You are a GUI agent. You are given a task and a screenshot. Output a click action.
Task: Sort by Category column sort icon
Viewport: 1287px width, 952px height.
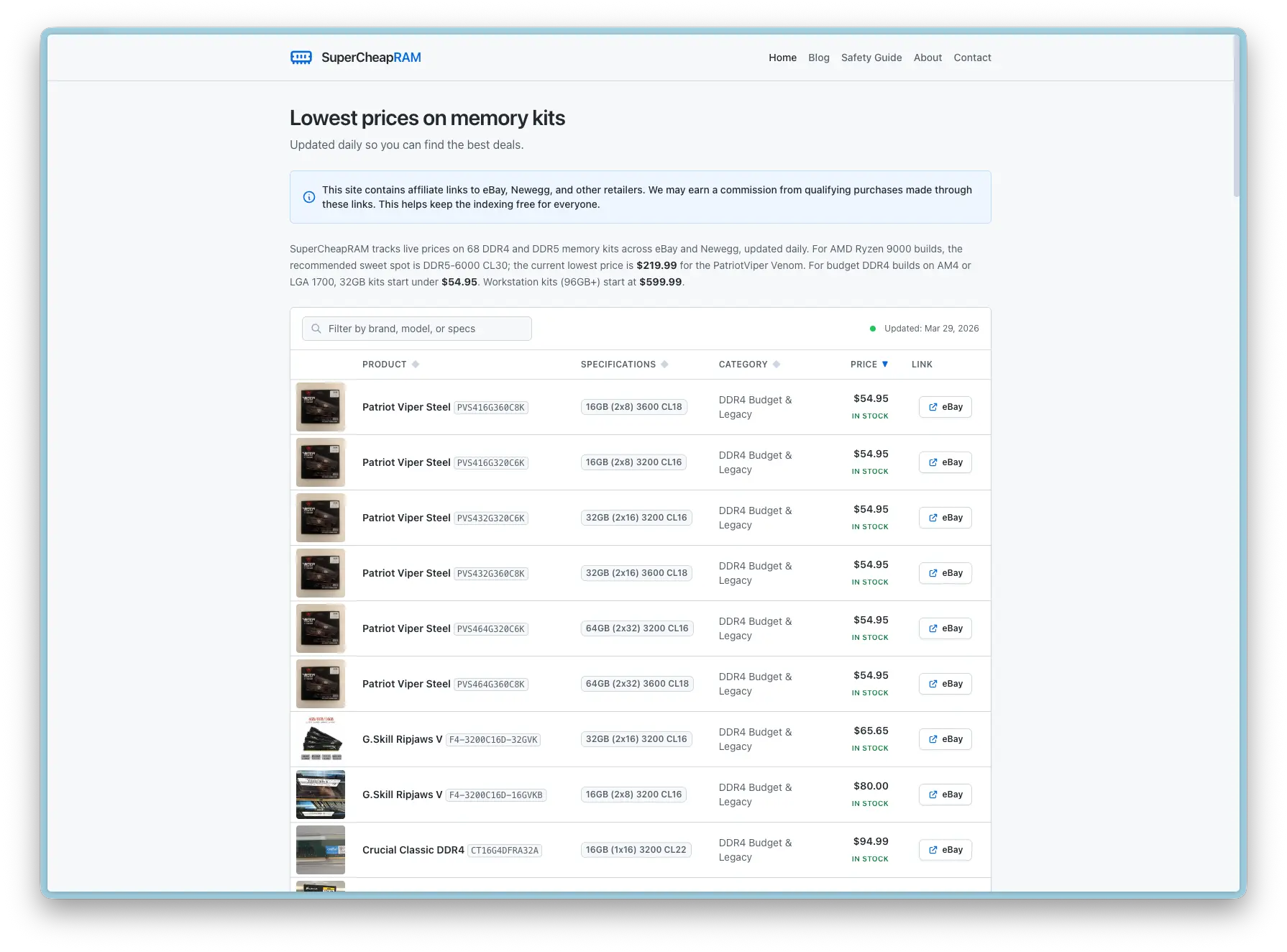click(x=777, y=365)
